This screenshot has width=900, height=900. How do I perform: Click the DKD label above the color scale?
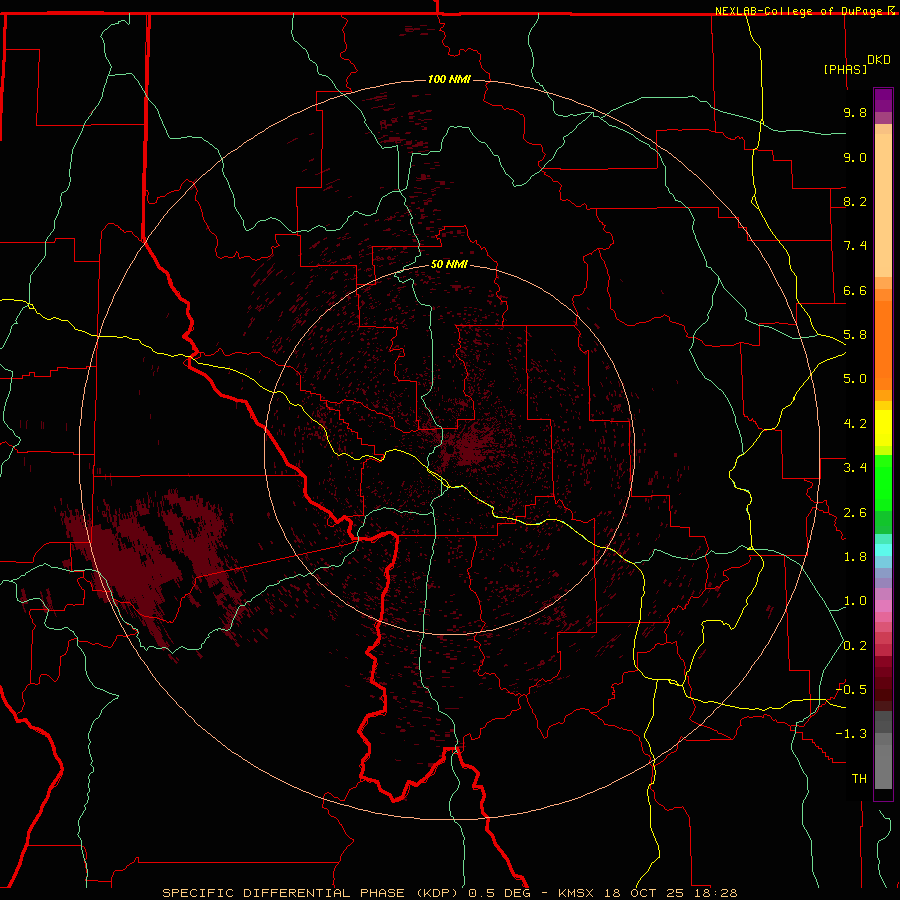point(878,60)
